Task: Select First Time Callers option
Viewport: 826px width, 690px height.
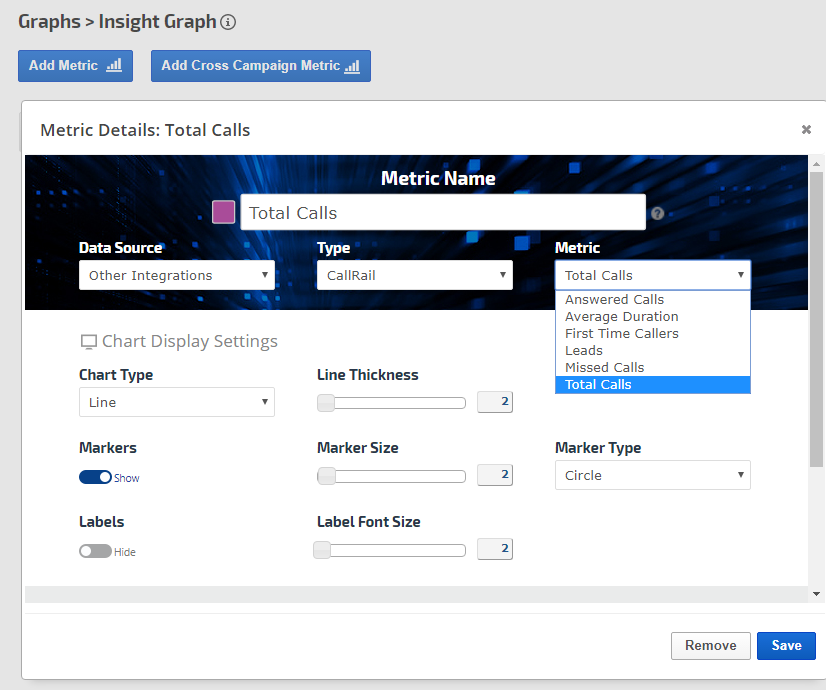Action: 621,333
